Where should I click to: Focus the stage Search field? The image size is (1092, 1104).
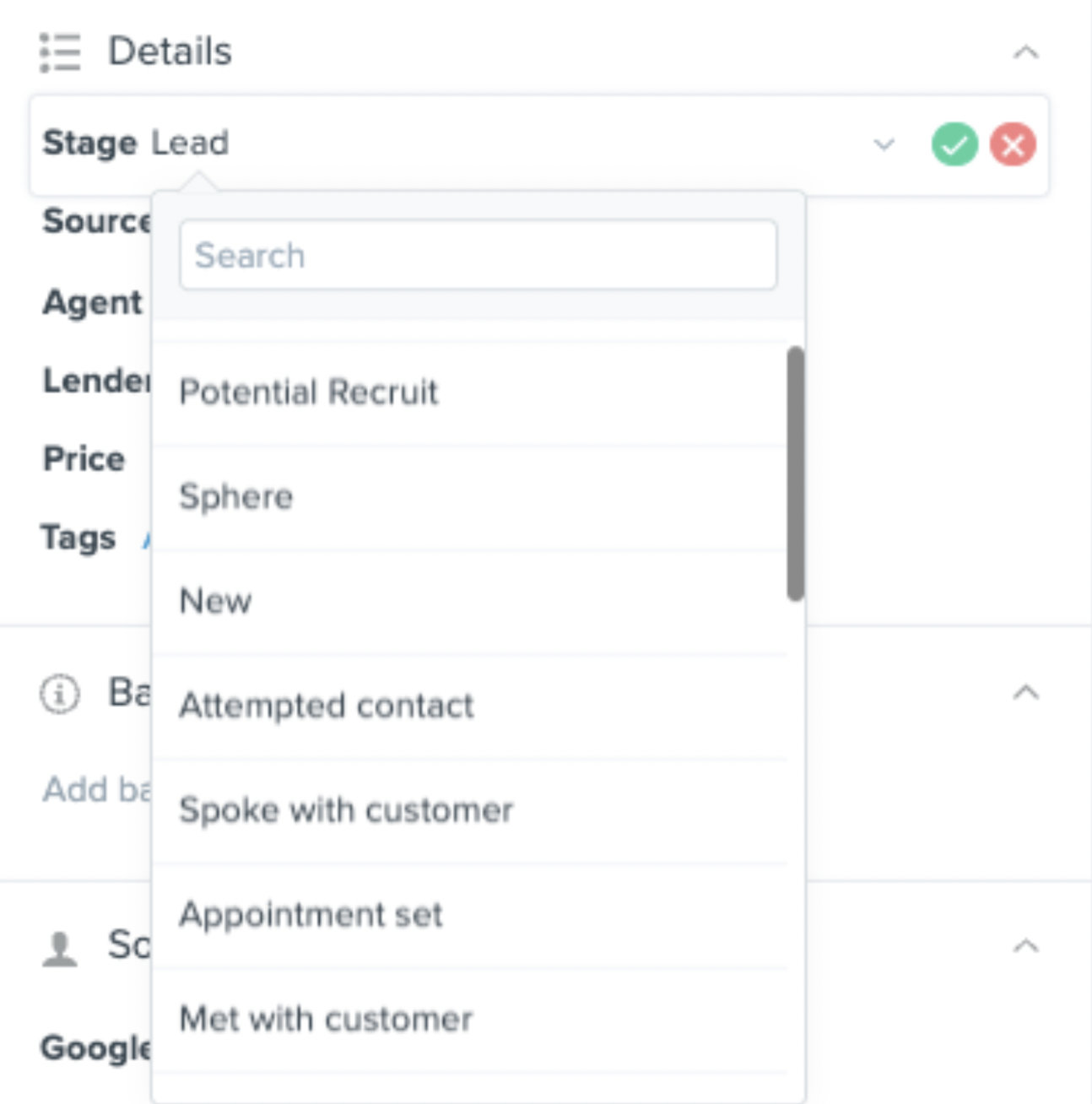[478, 255]
